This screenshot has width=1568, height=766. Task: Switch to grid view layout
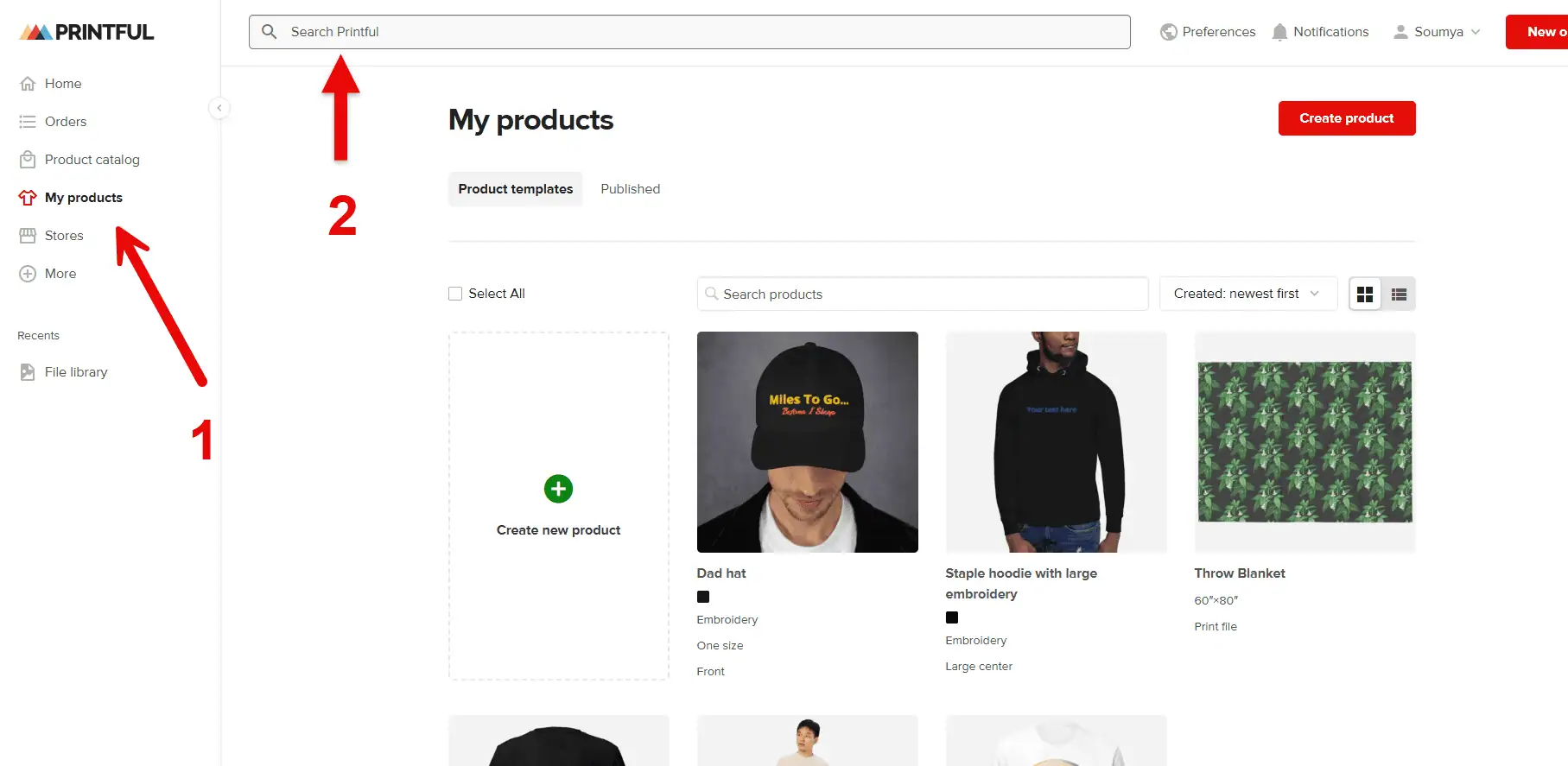[x=1365, y=294]
